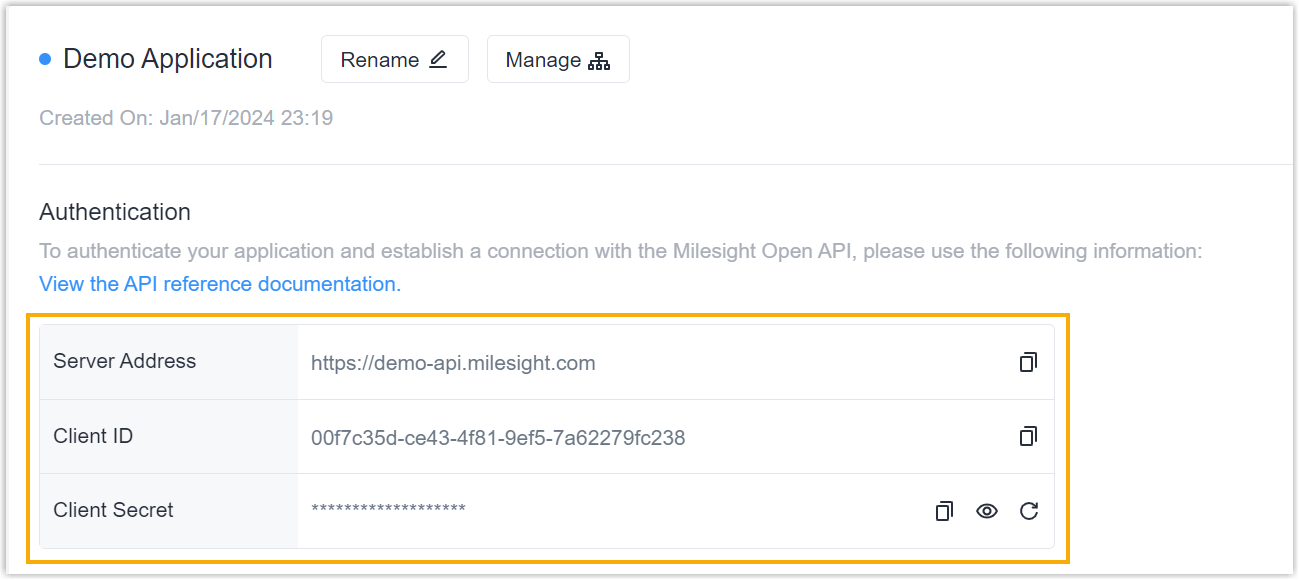Viewport: 1299px width, 580px height.
Task: Regenerate the Client Secret
Action: tap(1029, 511)
